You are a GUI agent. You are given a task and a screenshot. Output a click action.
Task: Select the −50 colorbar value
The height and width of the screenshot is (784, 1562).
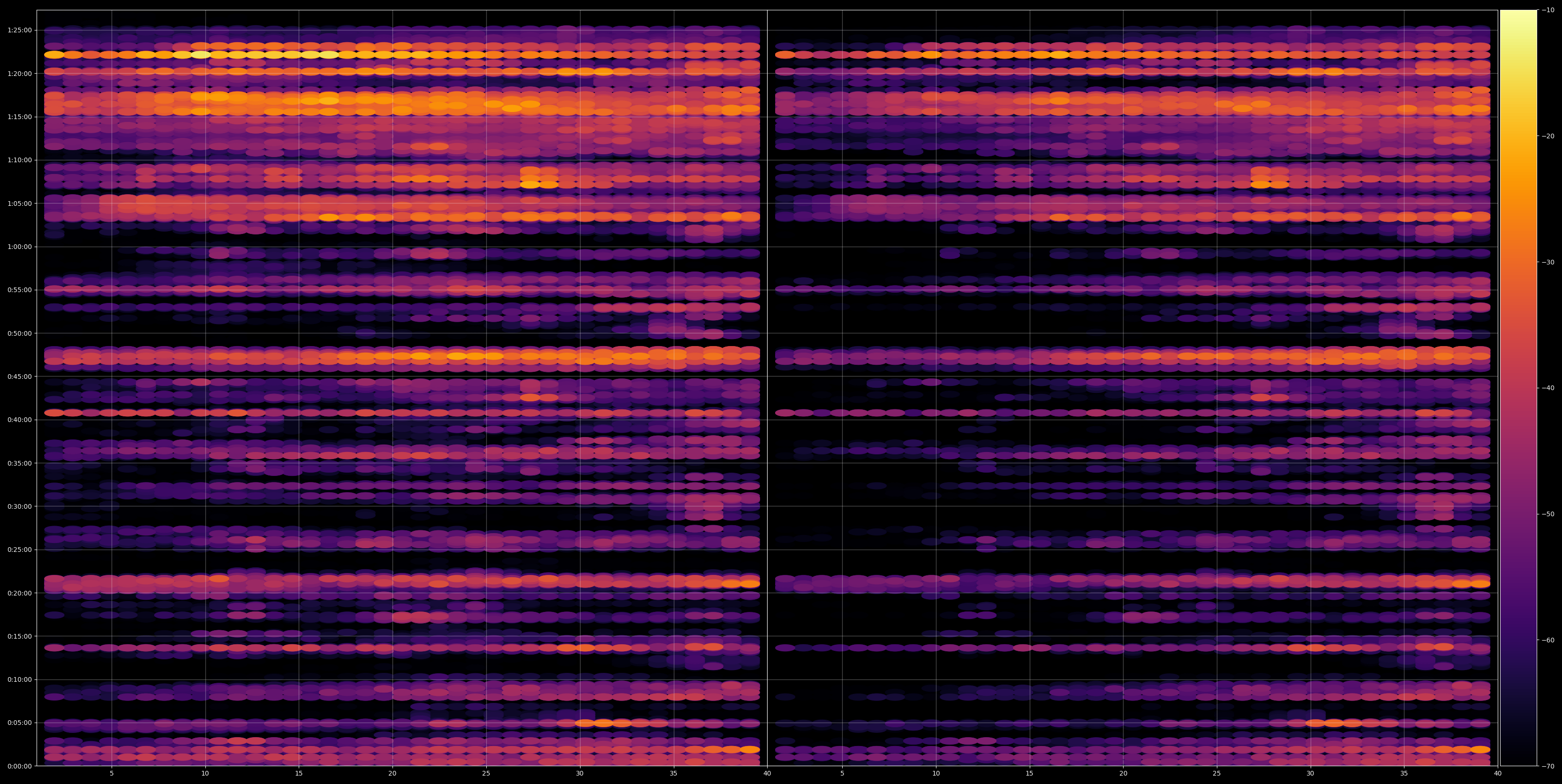pyautogui.click(x=1548, y=514)
